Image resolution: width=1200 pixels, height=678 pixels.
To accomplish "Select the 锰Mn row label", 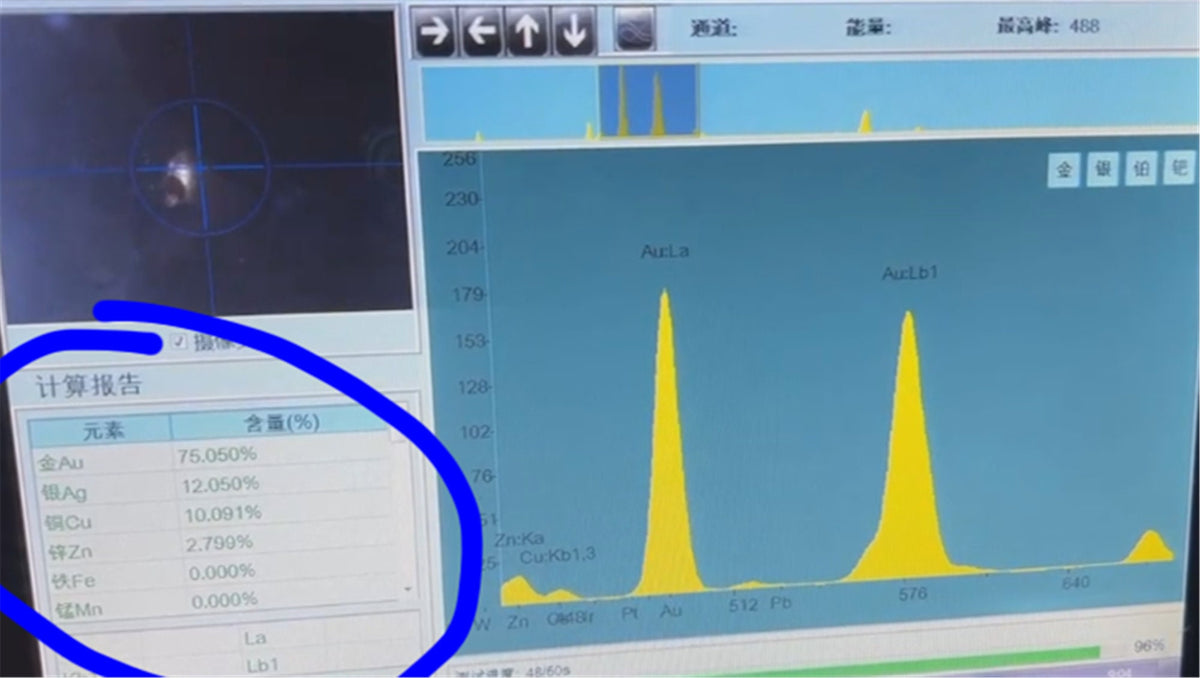I will coord(77,607).
